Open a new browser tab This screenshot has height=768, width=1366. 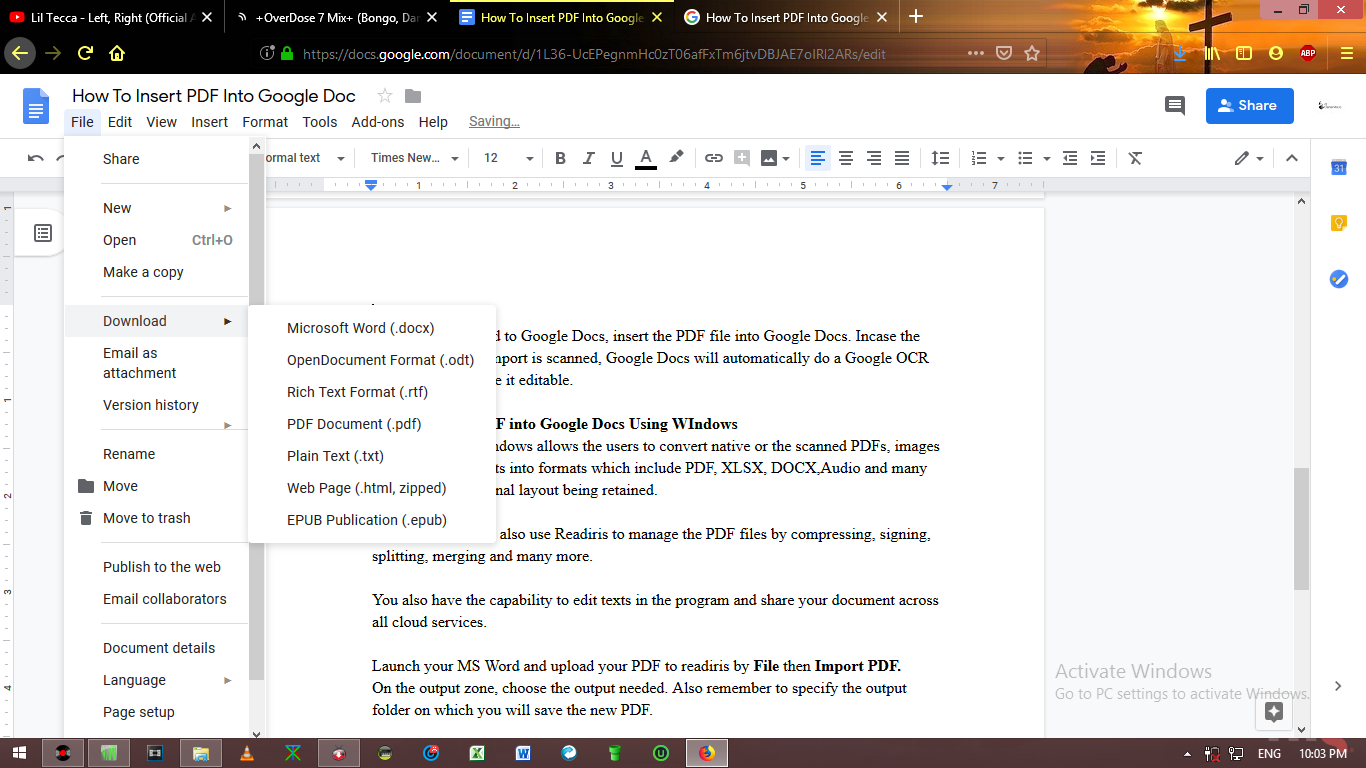tap(916, 16)
